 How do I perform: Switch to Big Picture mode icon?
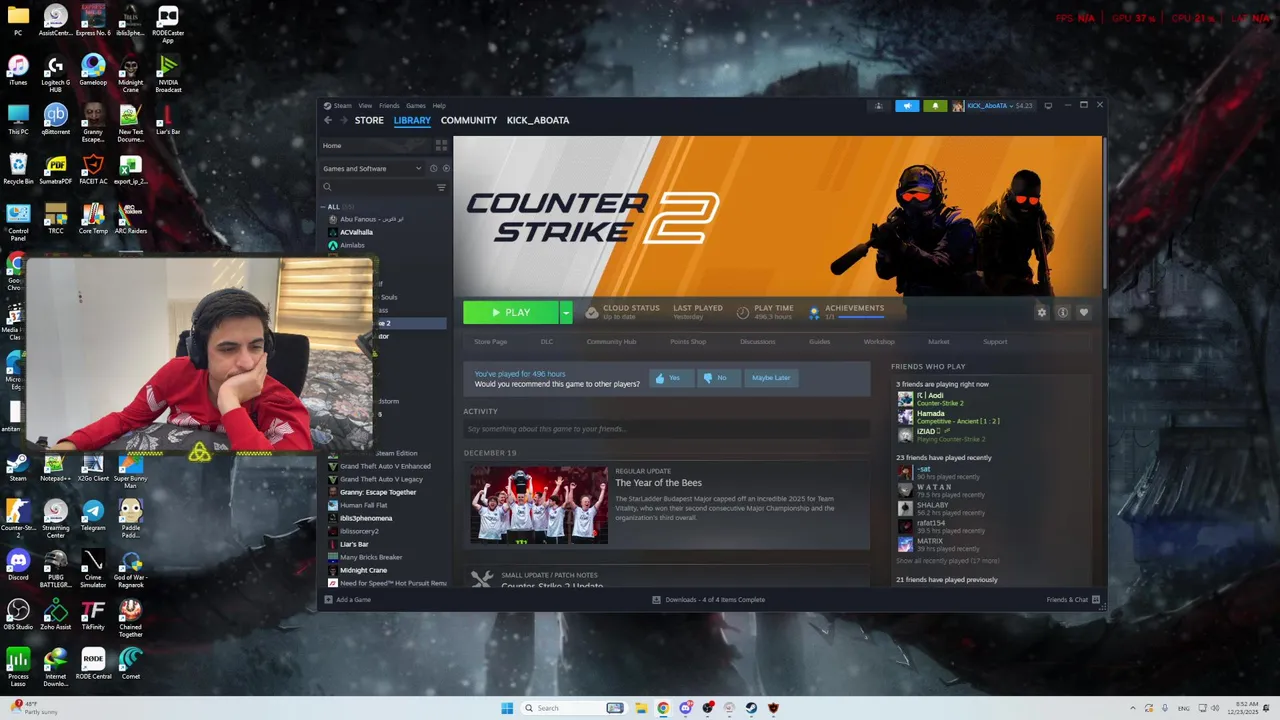(x=1049, y=105)
